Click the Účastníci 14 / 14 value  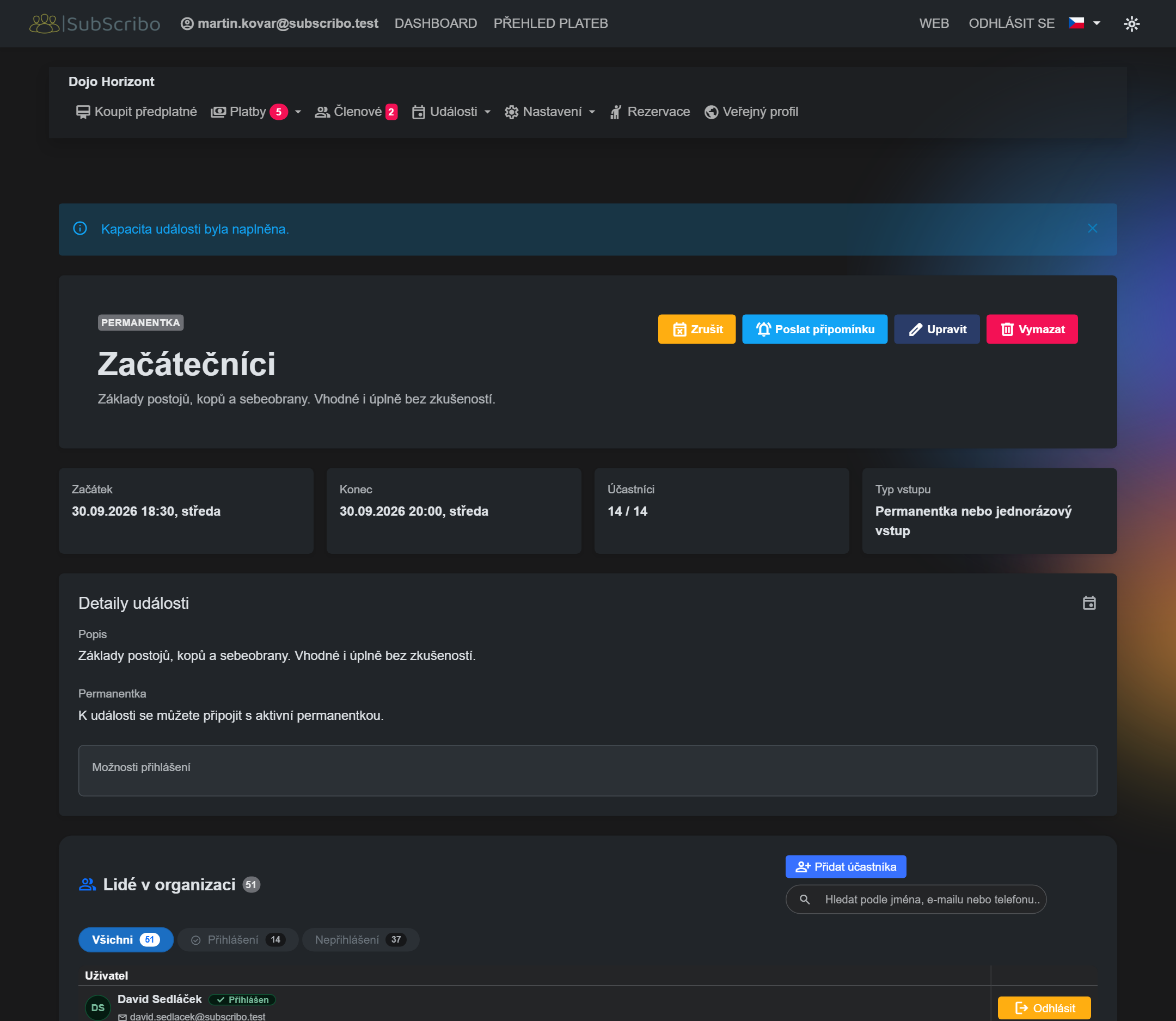pos(627,511)
